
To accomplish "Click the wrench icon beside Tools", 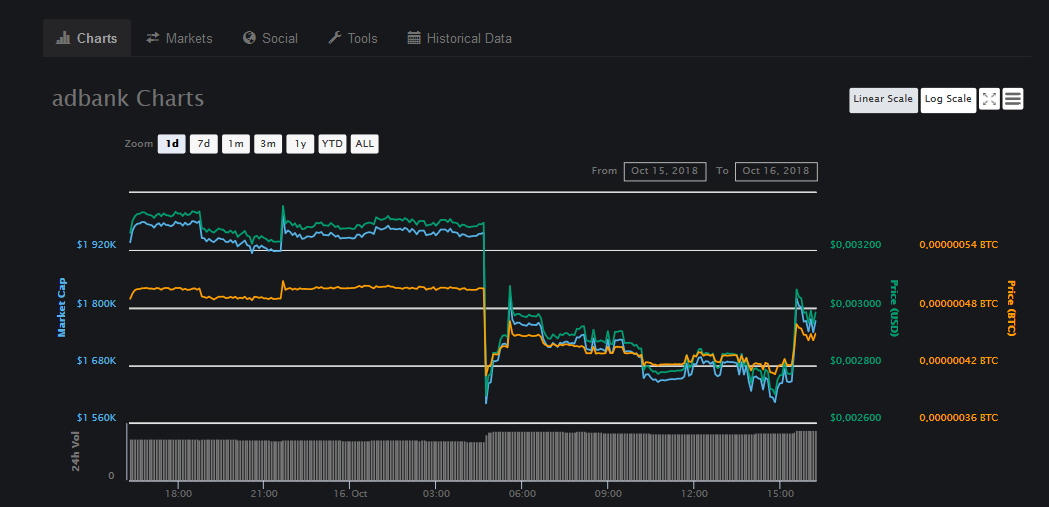I will [335, 38].
